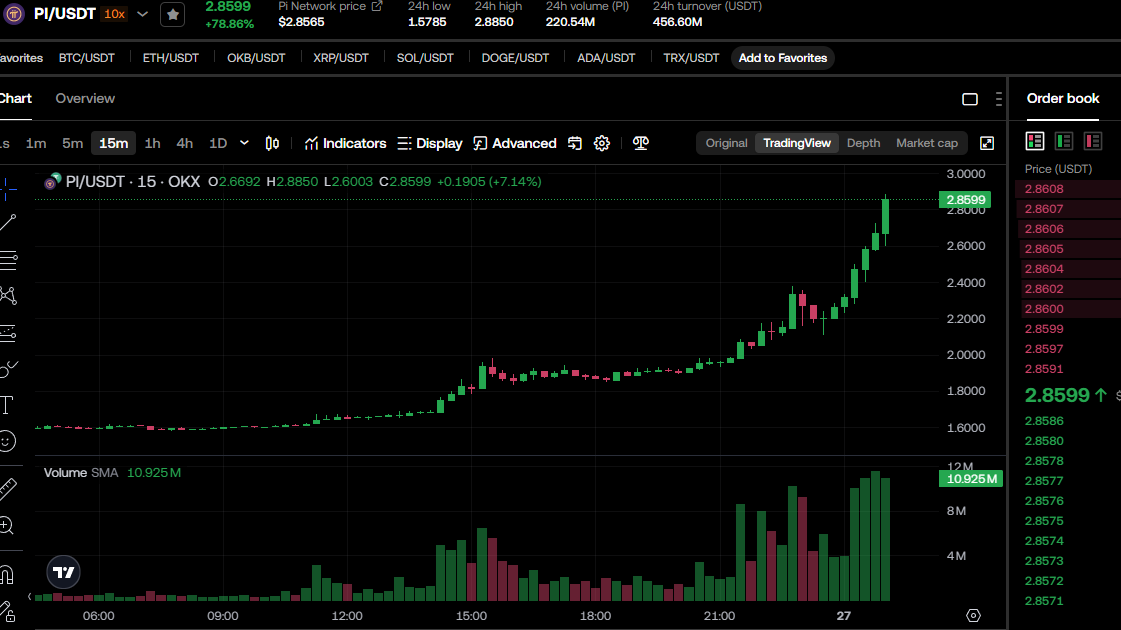The image size is (1121, 630).
Task: Open the candlestick chart type selector
Action: tap(272, 143)
